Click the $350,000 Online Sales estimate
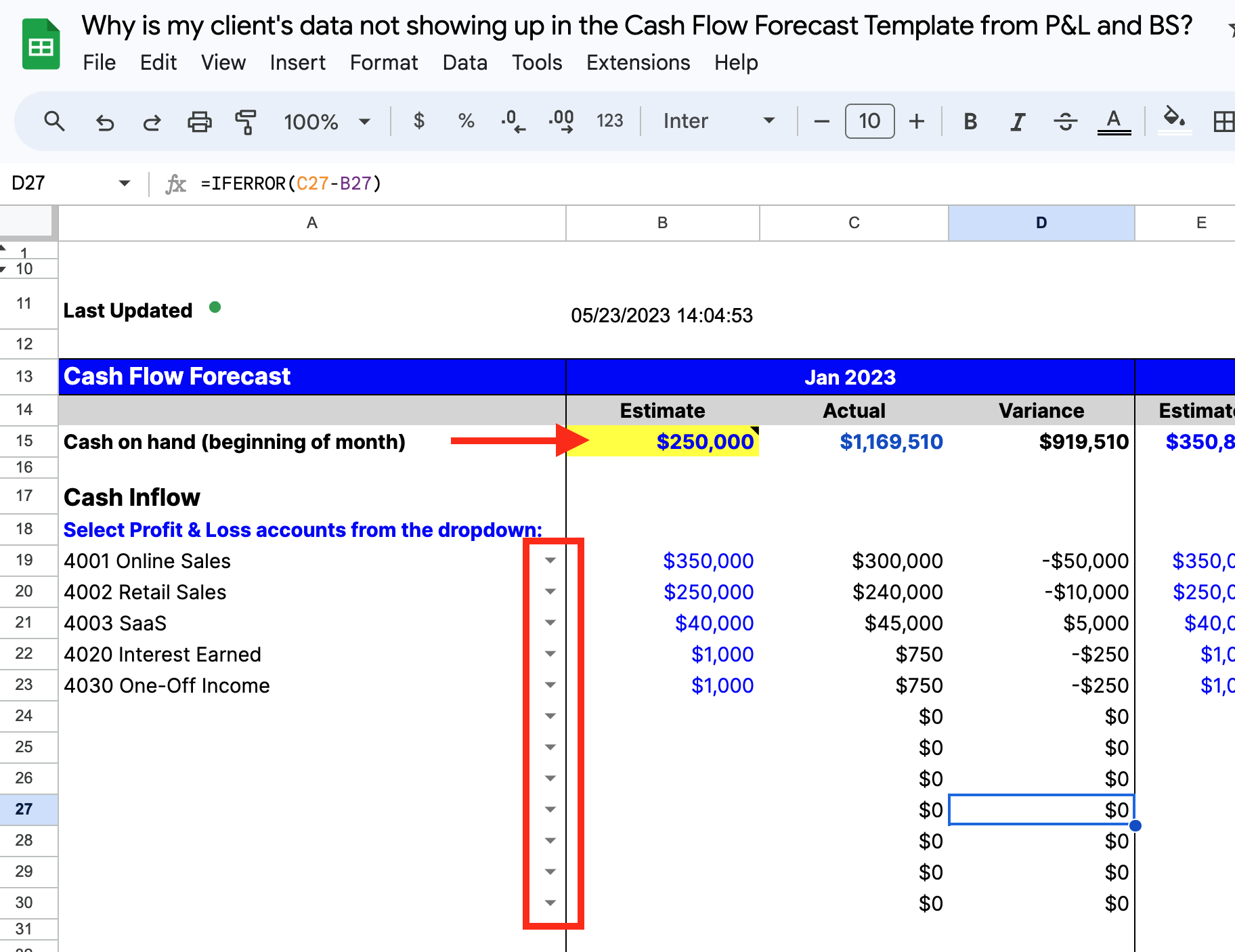Image resolution: width=1235 pixels, height=952 pixels. click(x=663, y=561)
